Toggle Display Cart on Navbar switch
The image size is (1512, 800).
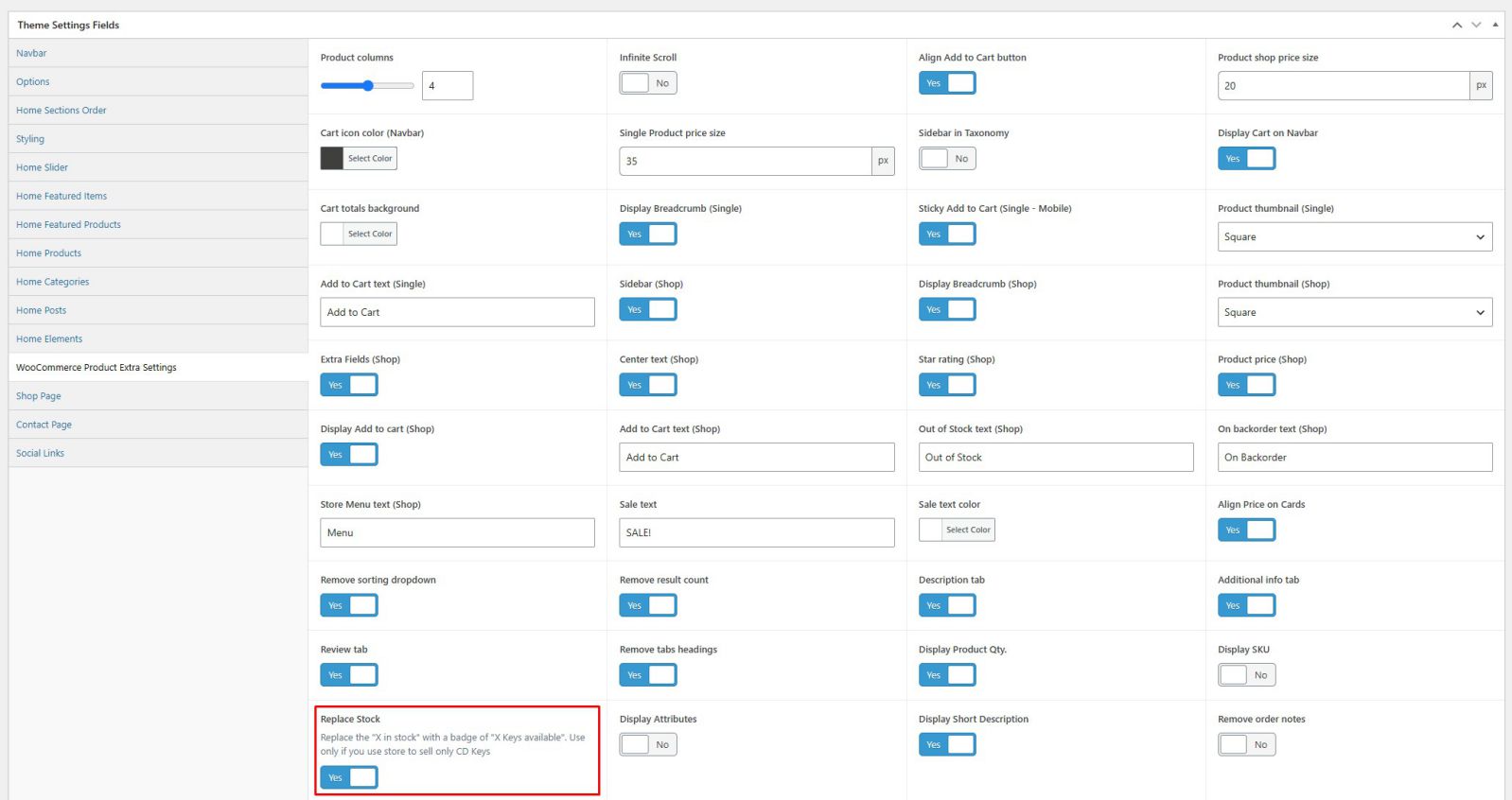tap(1247, 159)
